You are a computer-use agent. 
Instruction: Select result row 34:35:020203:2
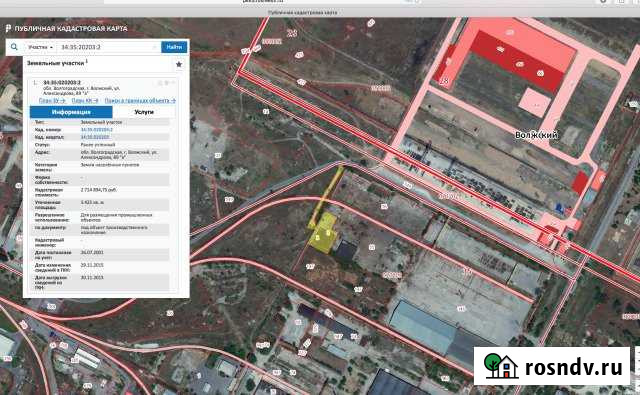click(62, 82)
